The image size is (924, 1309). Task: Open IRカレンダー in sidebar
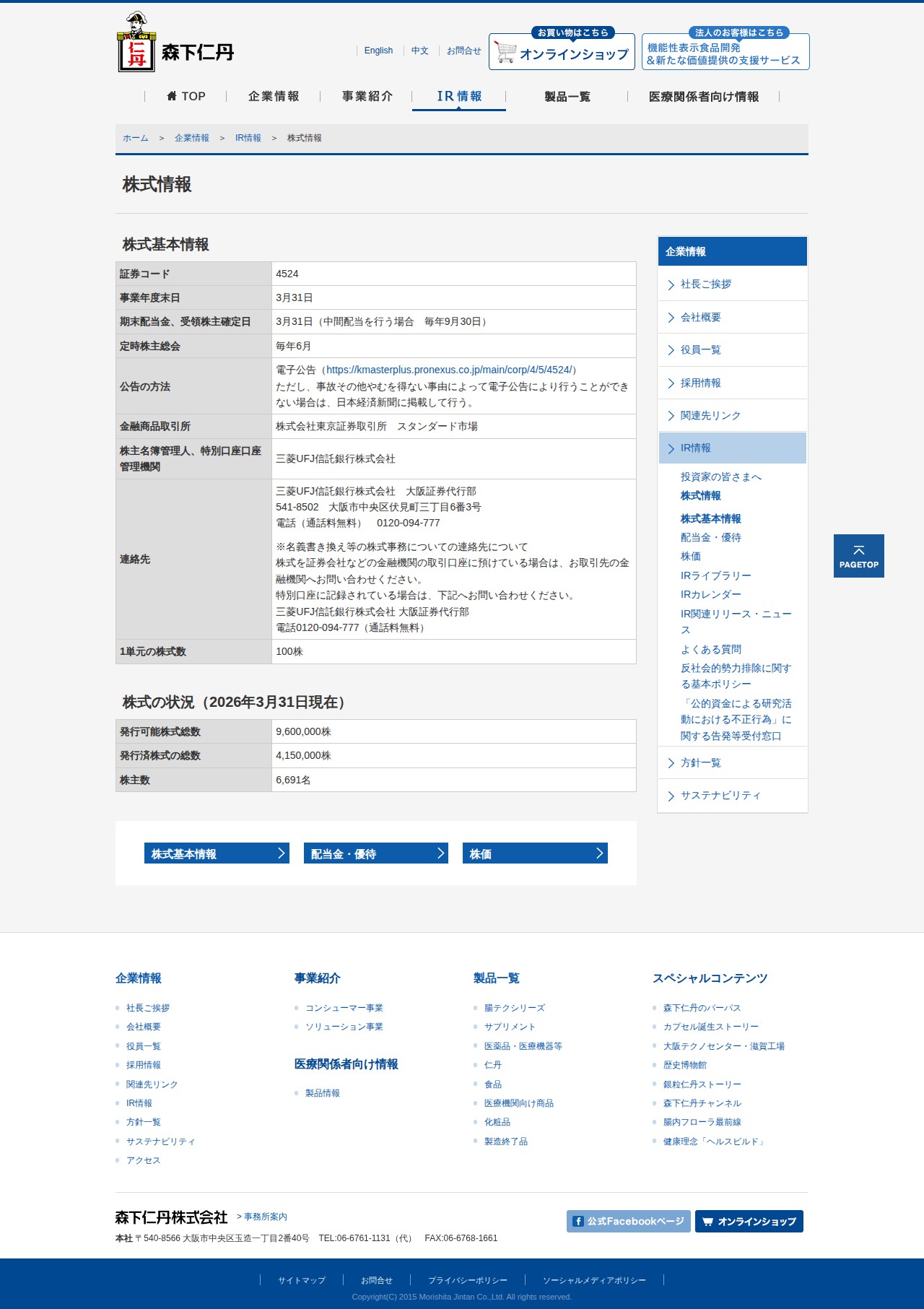711,594
